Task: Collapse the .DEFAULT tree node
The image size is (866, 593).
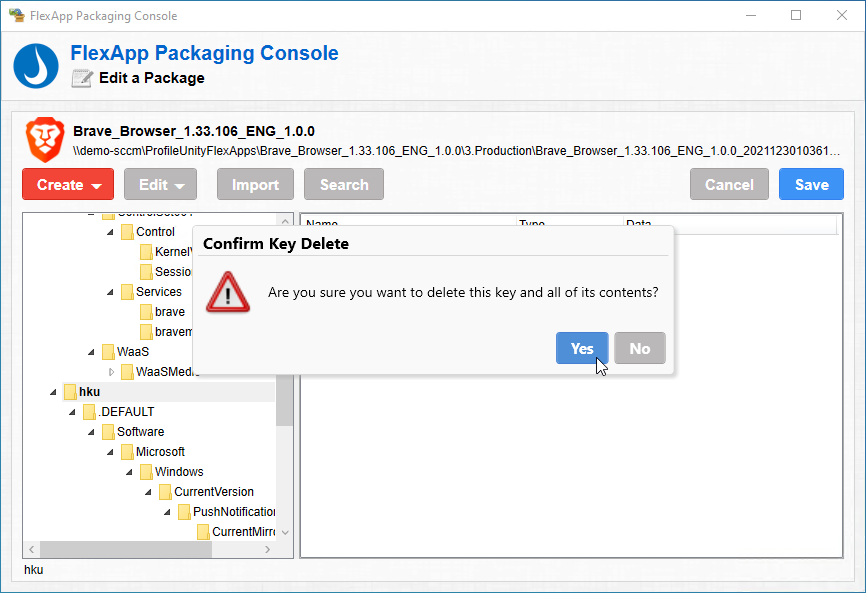Action: pyautogui.click(x=72, y=412)
